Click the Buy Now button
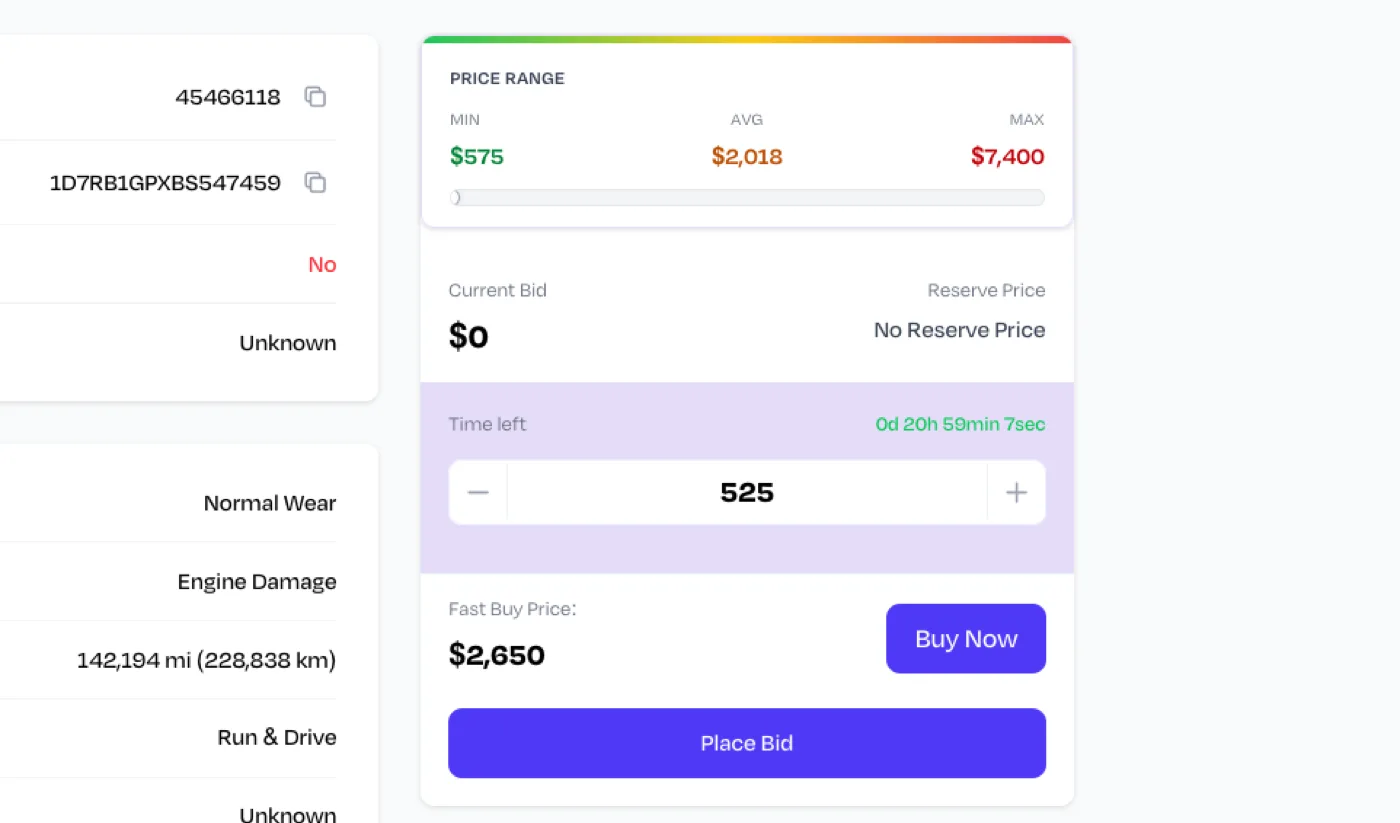 [x=966, y=639]
